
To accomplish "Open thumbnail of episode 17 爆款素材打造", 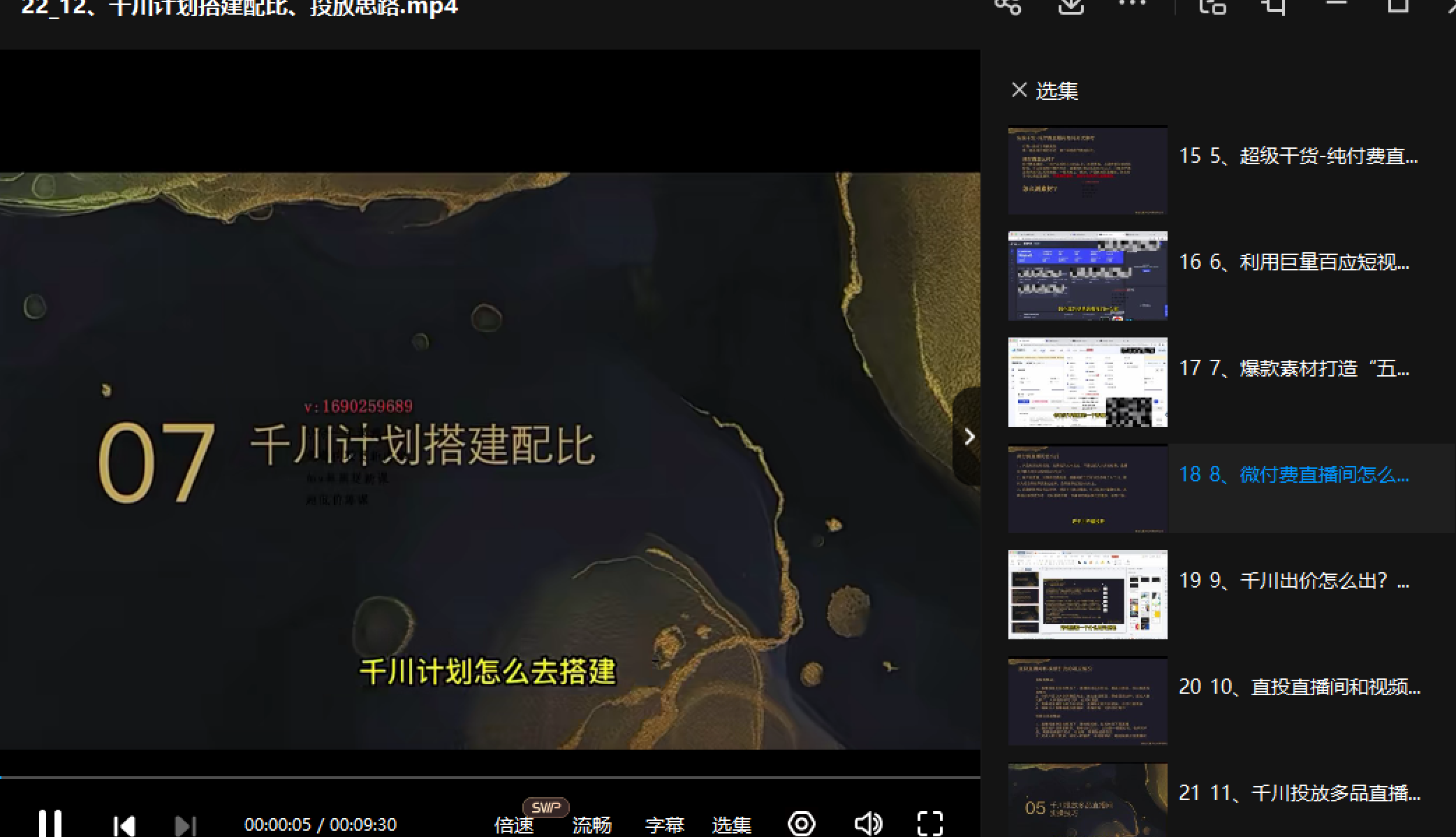I will coord(1087,382).
